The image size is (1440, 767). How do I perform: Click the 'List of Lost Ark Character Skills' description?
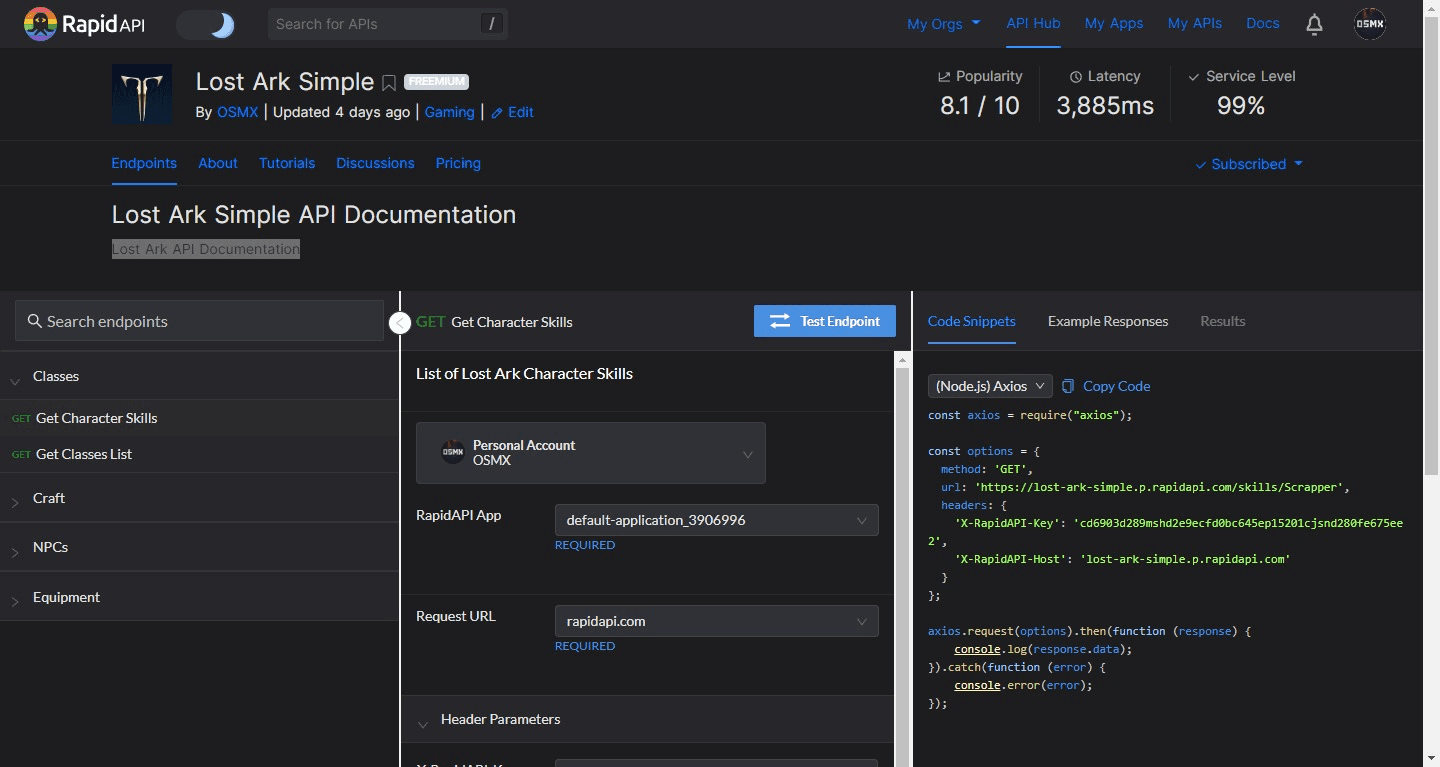tap(524, 374)
